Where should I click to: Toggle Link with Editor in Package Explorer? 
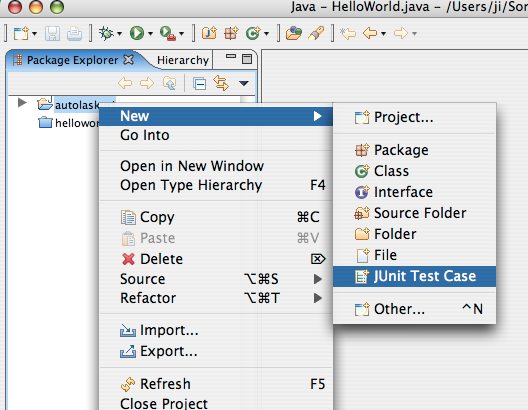[221, 83]
